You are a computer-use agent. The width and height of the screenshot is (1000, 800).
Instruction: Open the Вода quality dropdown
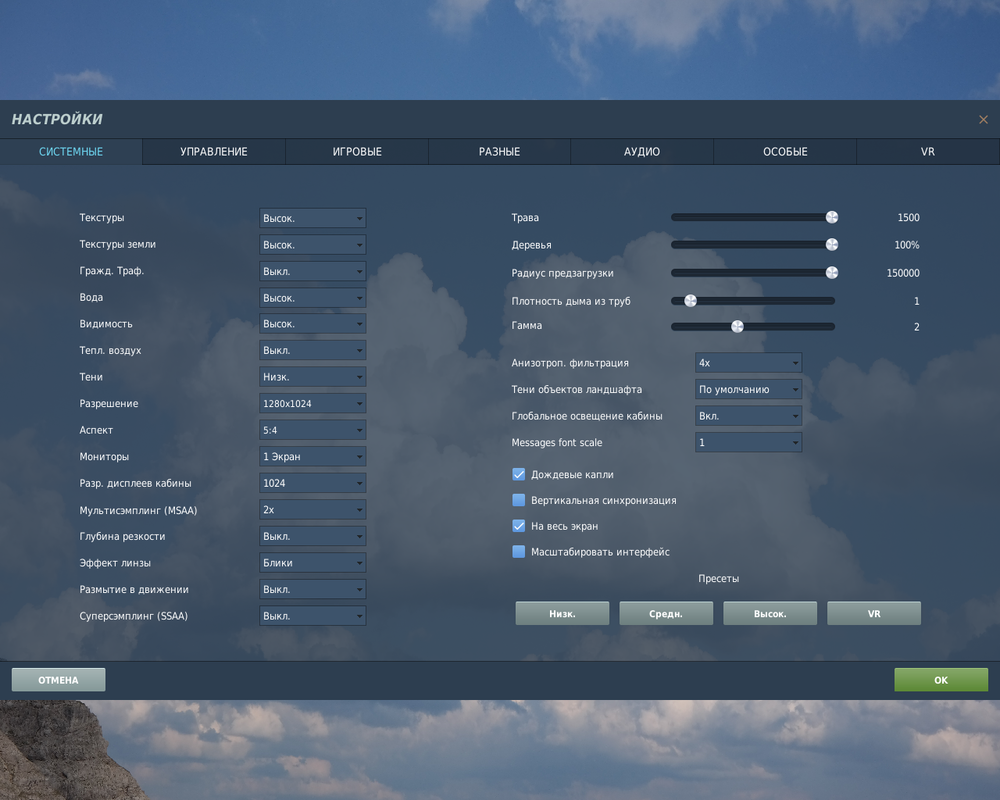click(312, 298)
